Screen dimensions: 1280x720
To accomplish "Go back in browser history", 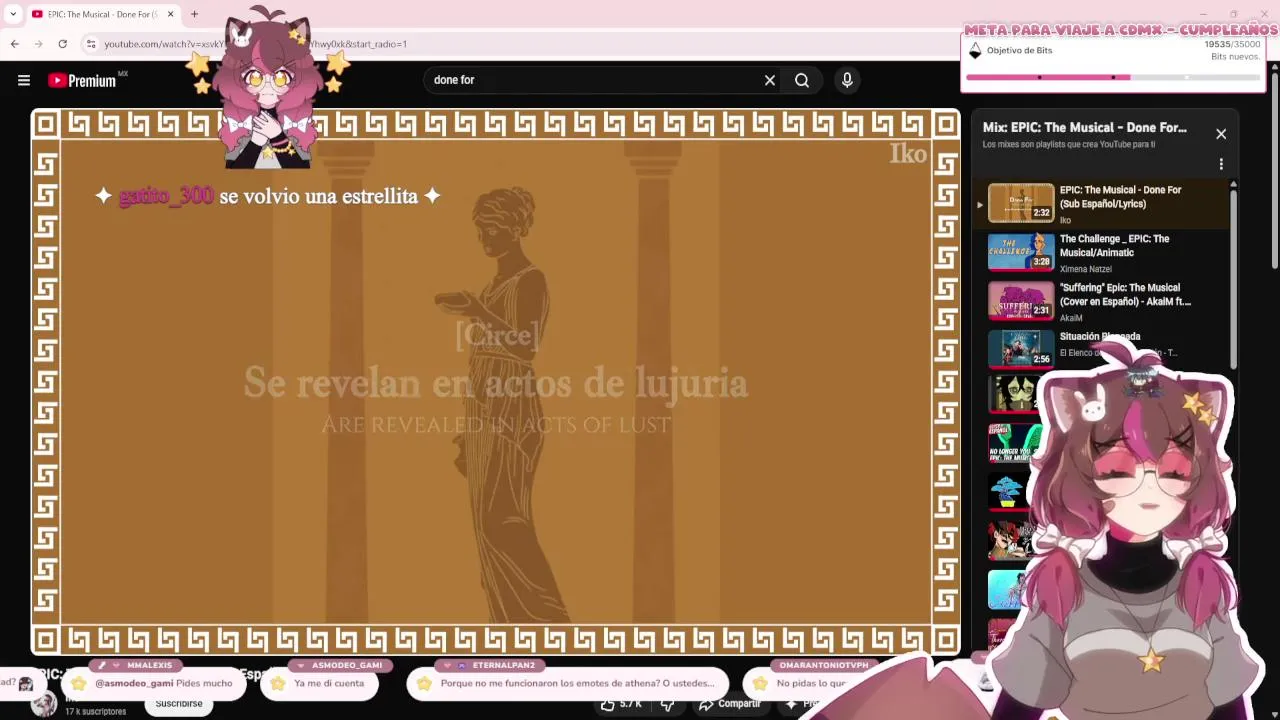I will pyautogui.click(x=14, y=44).
